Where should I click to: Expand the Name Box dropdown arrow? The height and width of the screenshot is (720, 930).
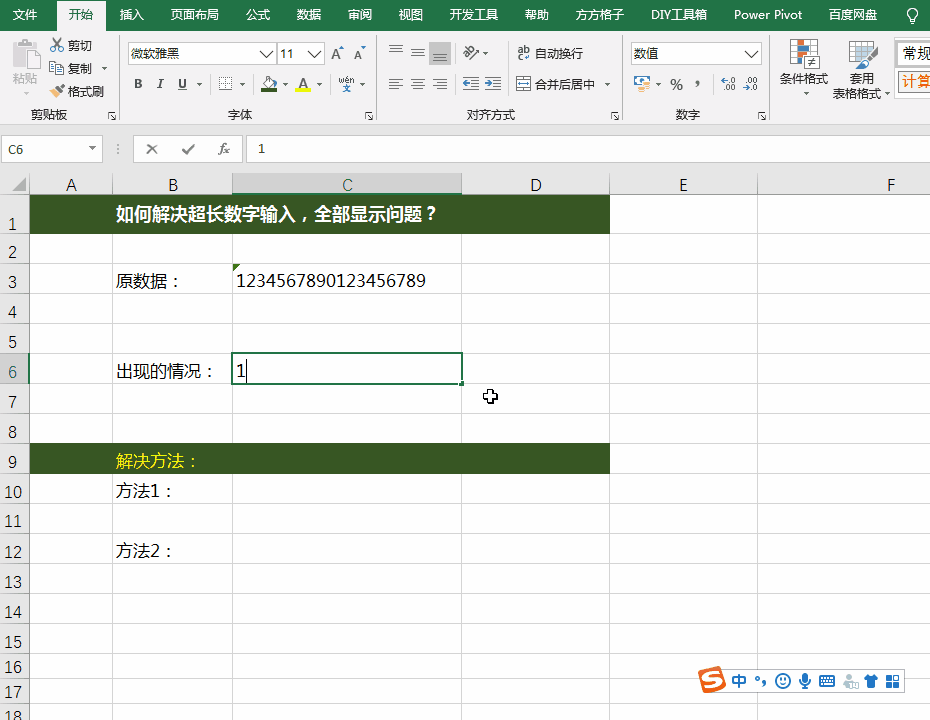[92, 148]
